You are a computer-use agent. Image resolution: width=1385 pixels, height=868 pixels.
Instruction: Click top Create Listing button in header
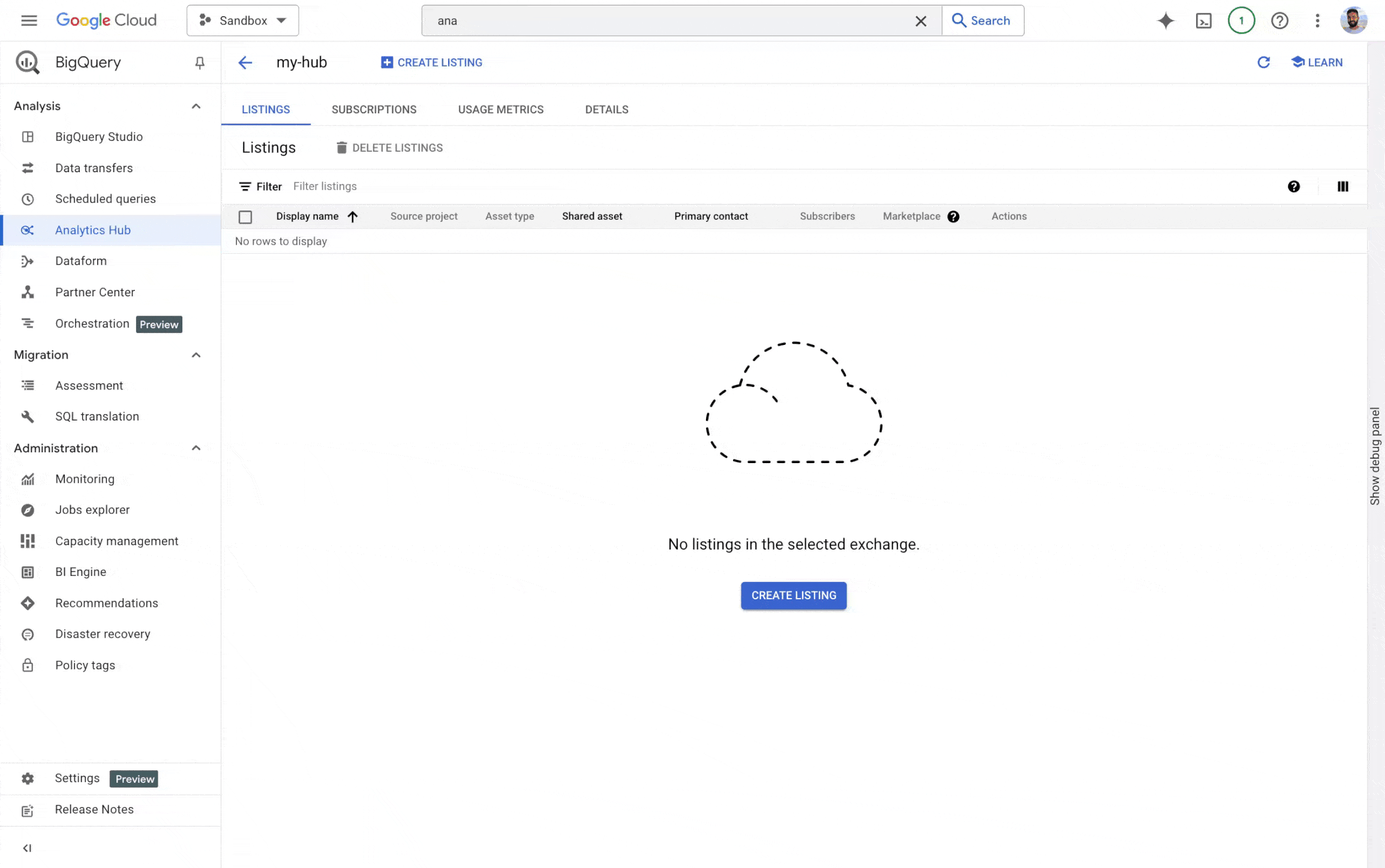(431, 62)
